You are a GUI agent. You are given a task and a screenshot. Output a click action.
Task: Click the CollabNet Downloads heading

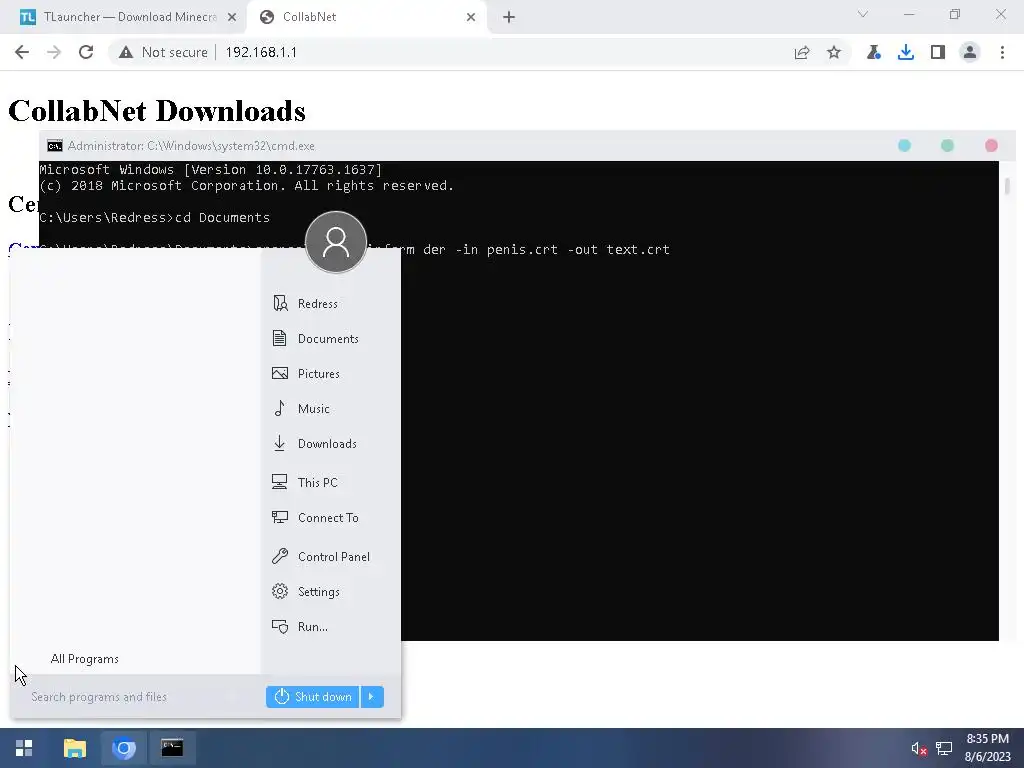point(157,111)
